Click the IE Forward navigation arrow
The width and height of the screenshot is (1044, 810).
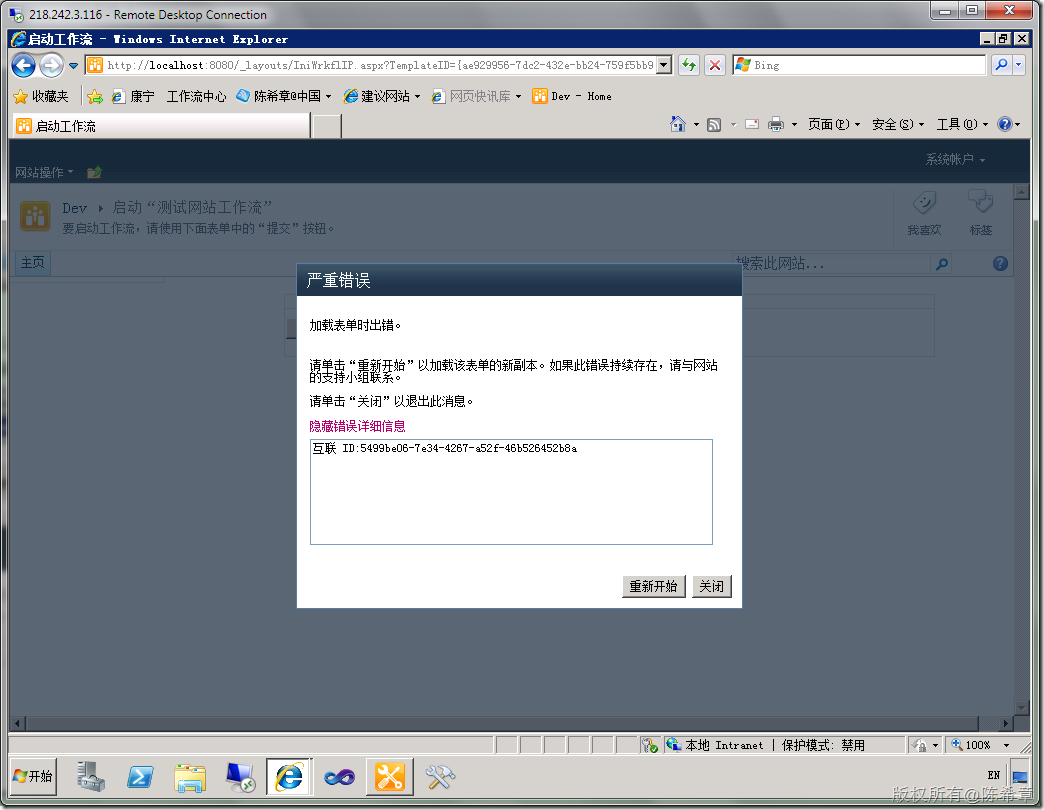click(x=51, y=65)
